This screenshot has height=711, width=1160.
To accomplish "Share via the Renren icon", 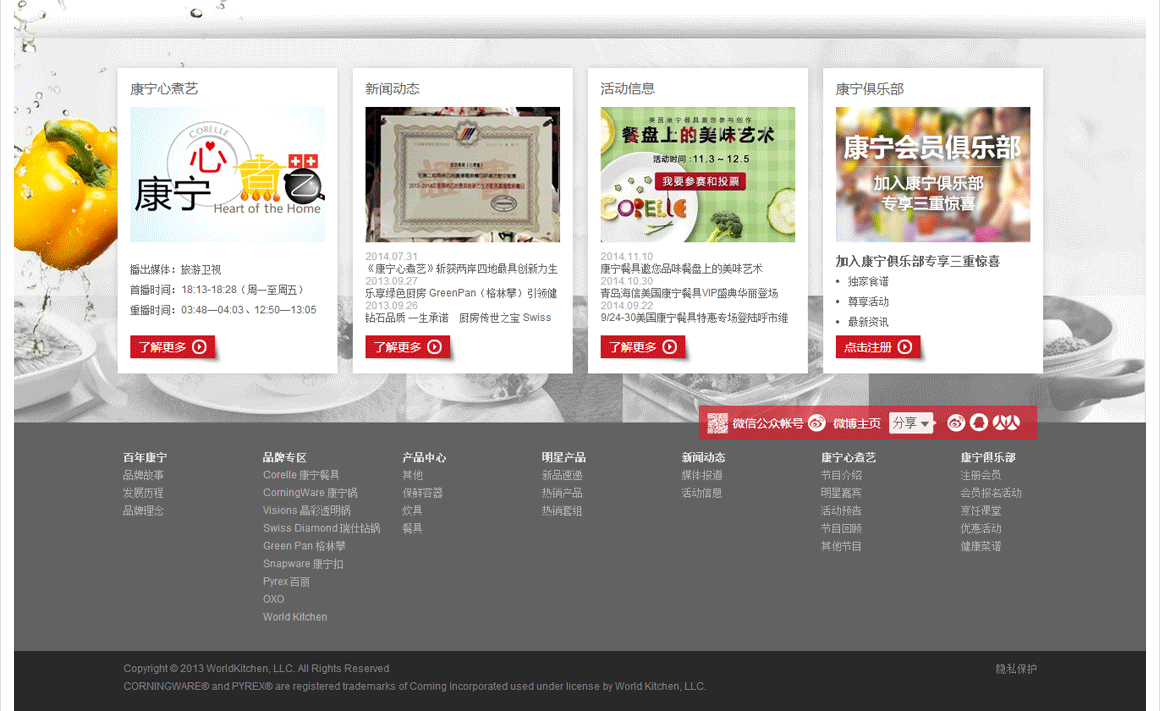I will 1006,422.
